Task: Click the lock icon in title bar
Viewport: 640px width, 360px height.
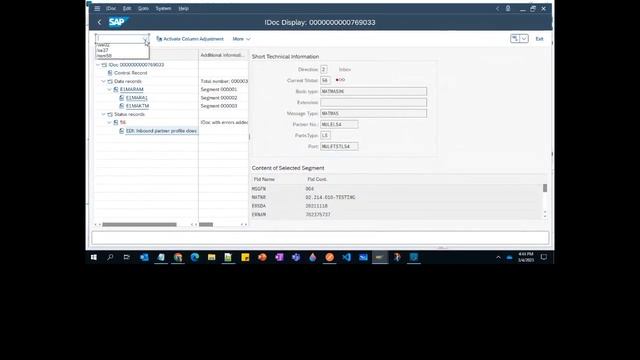Action: point(508,8)
